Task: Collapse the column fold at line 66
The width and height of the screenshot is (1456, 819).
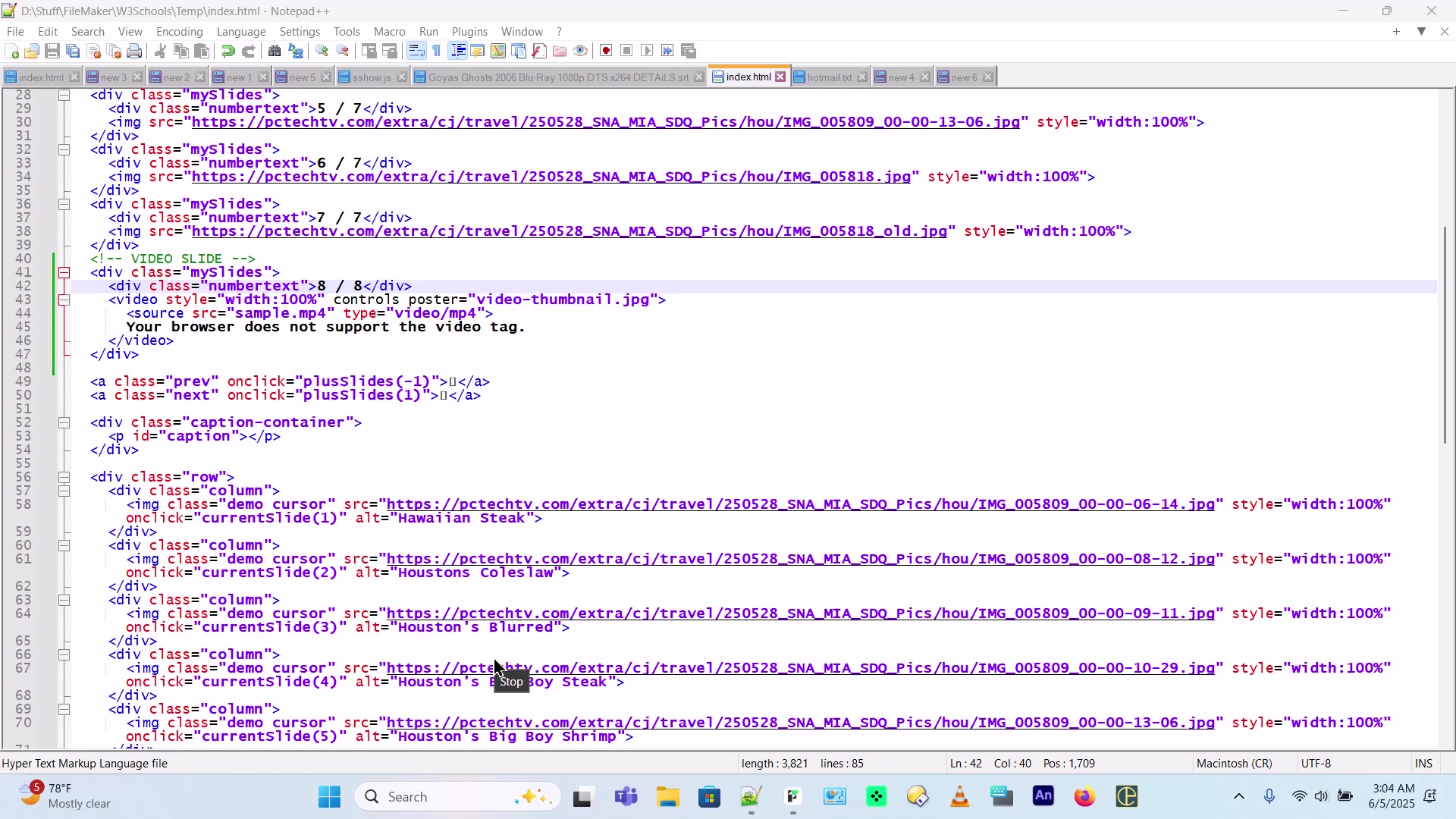Action: pos(64,654)
